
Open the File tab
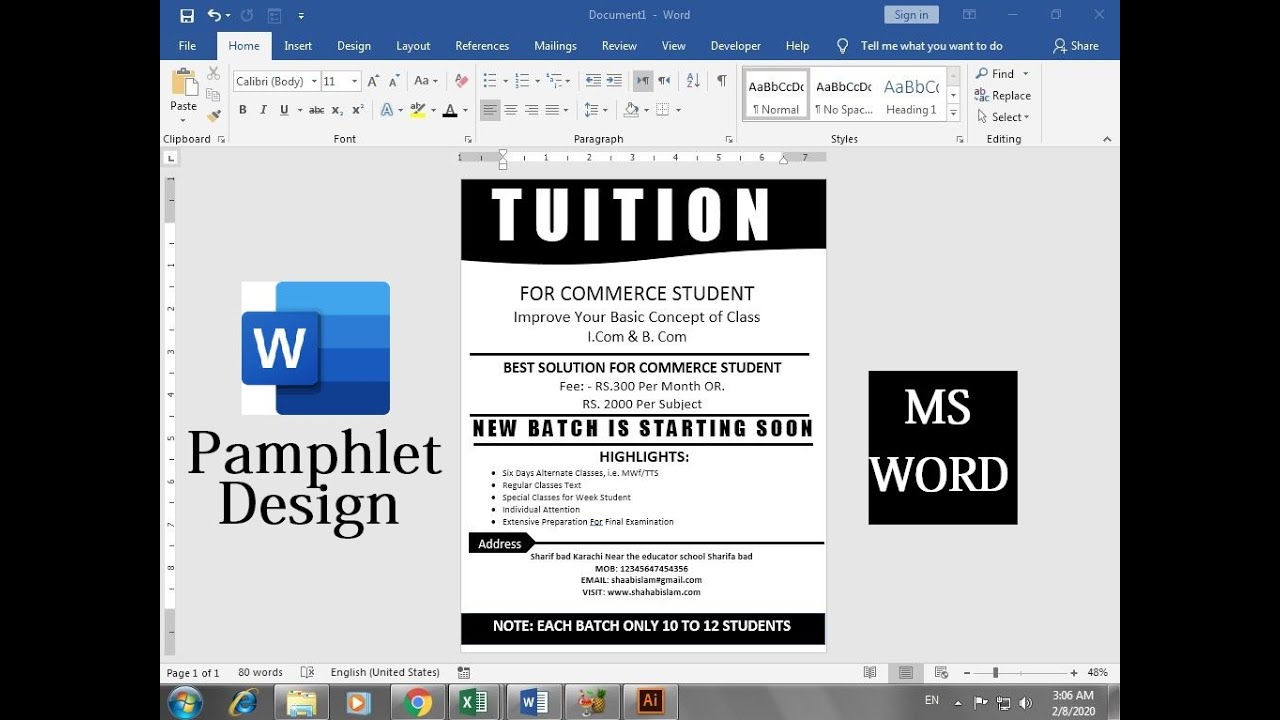(x=187, y=46)
